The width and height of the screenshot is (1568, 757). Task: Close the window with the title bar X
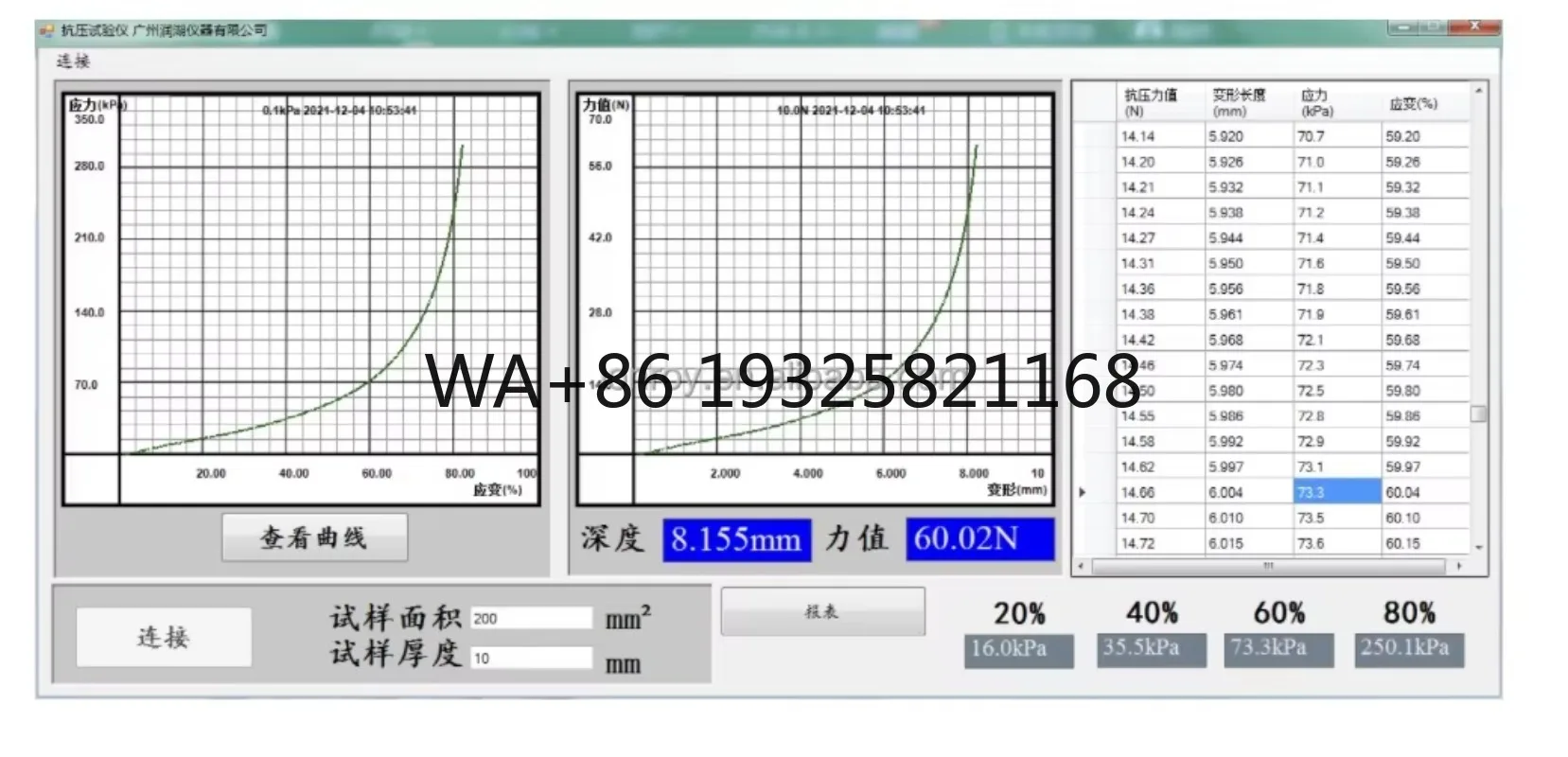1473,27
